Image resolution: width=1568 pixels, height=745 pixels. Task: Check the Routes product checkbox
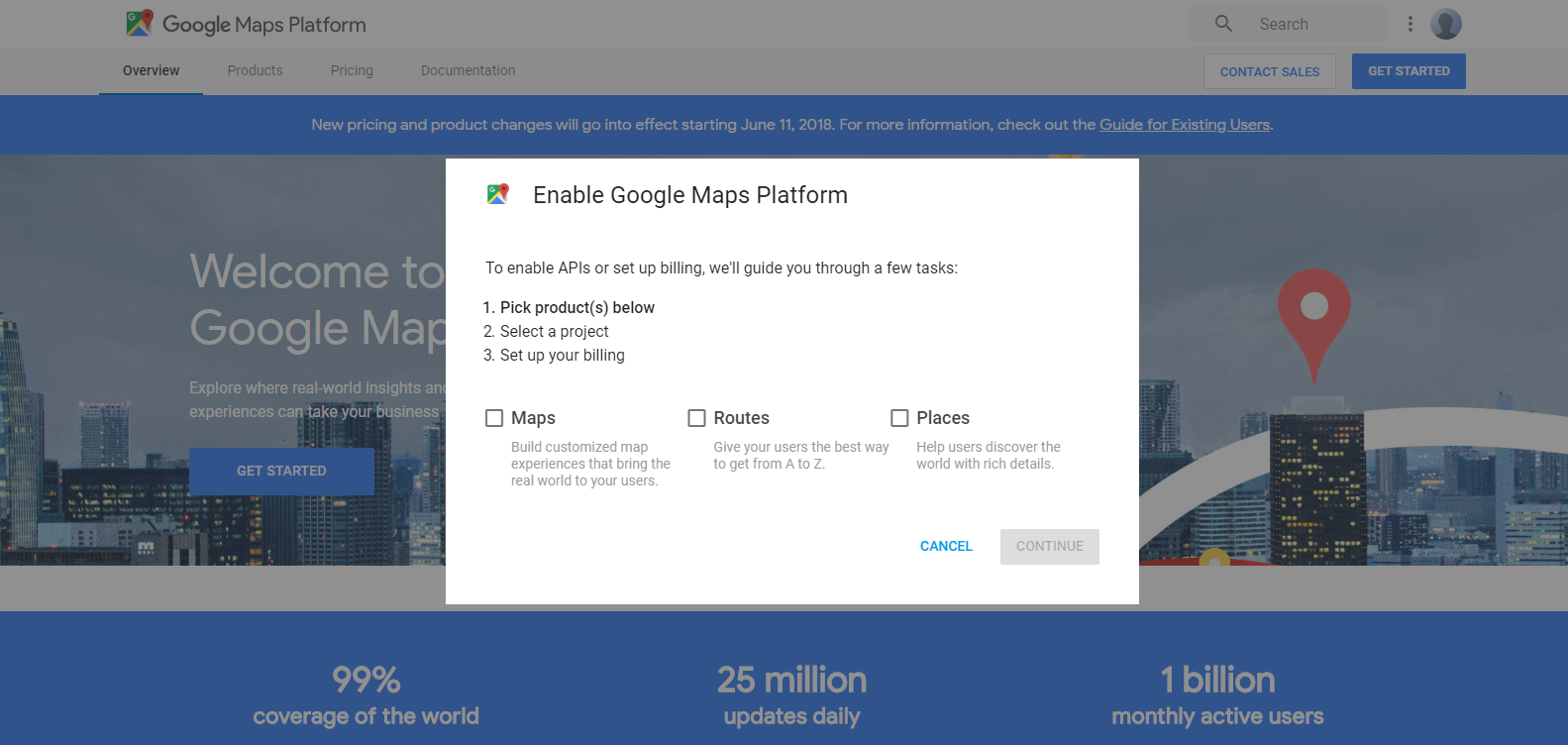click(697, 418)
